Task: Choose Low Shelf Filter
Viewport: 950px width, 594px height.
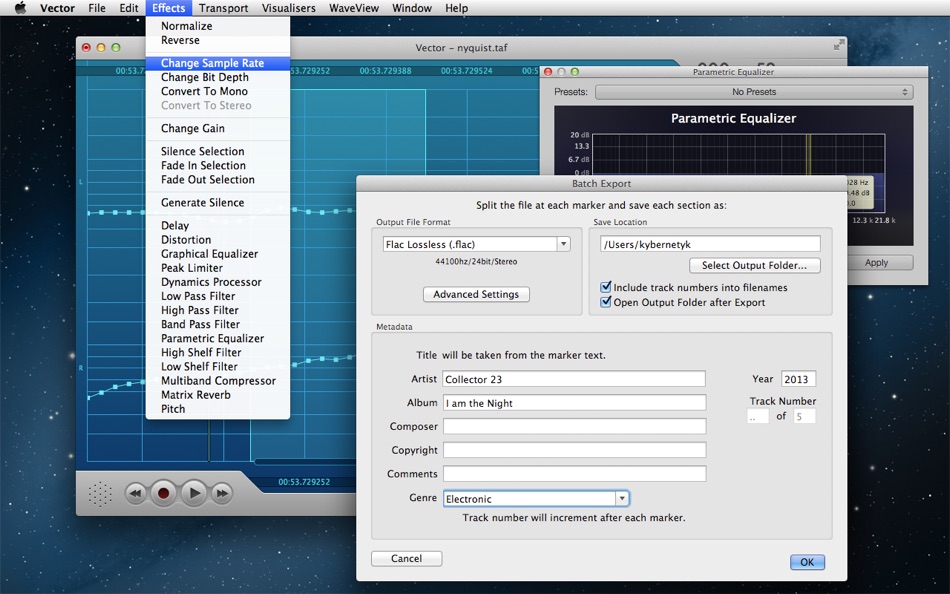Action: click(x=218, y=367)
